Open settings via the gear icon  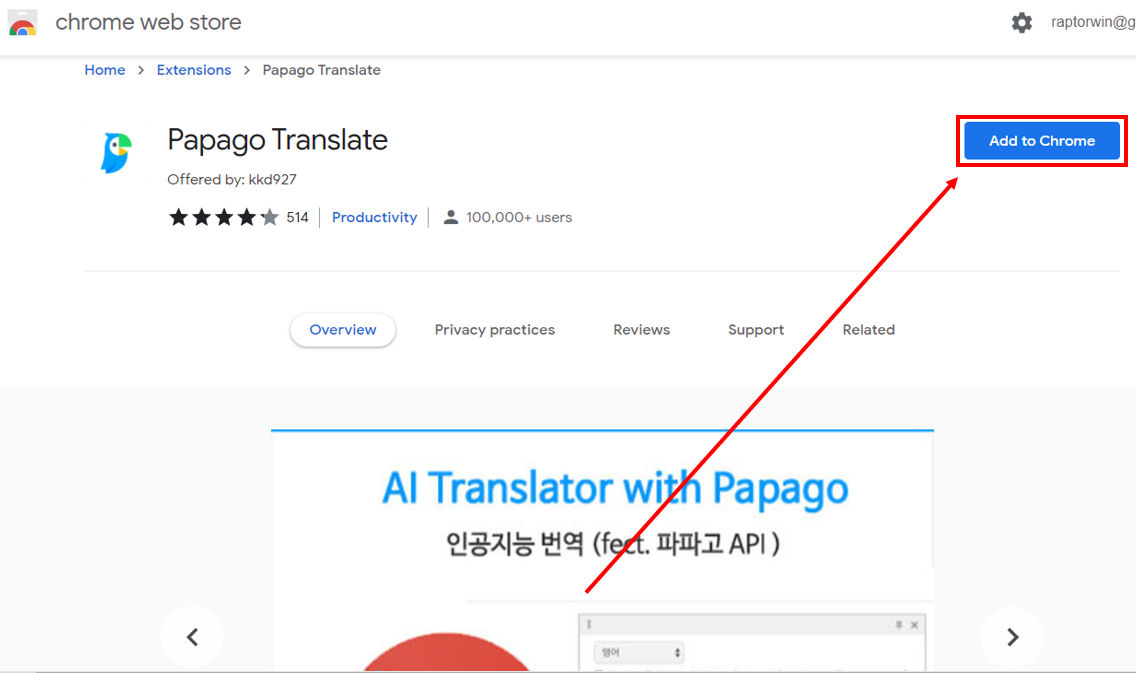click(1022, 22)
